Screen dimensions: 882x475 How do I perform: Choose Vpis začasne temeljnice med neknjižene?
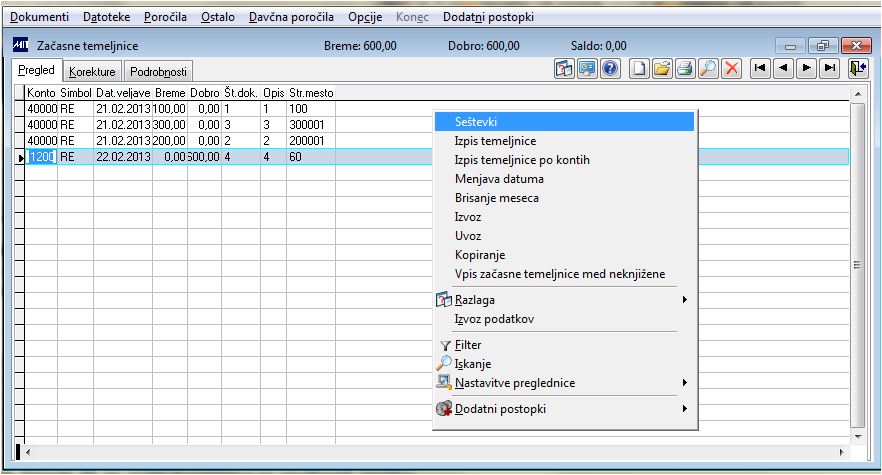(564, 274)
